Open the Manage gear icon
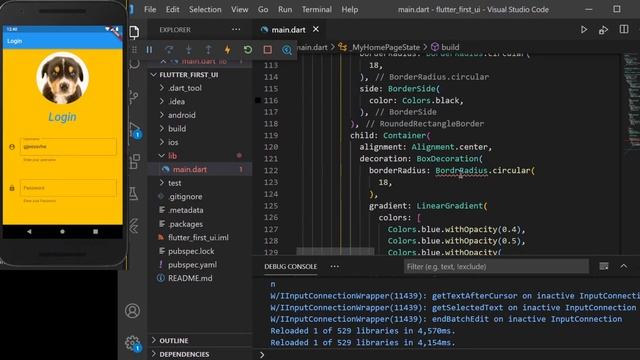 tap(133, 344)
